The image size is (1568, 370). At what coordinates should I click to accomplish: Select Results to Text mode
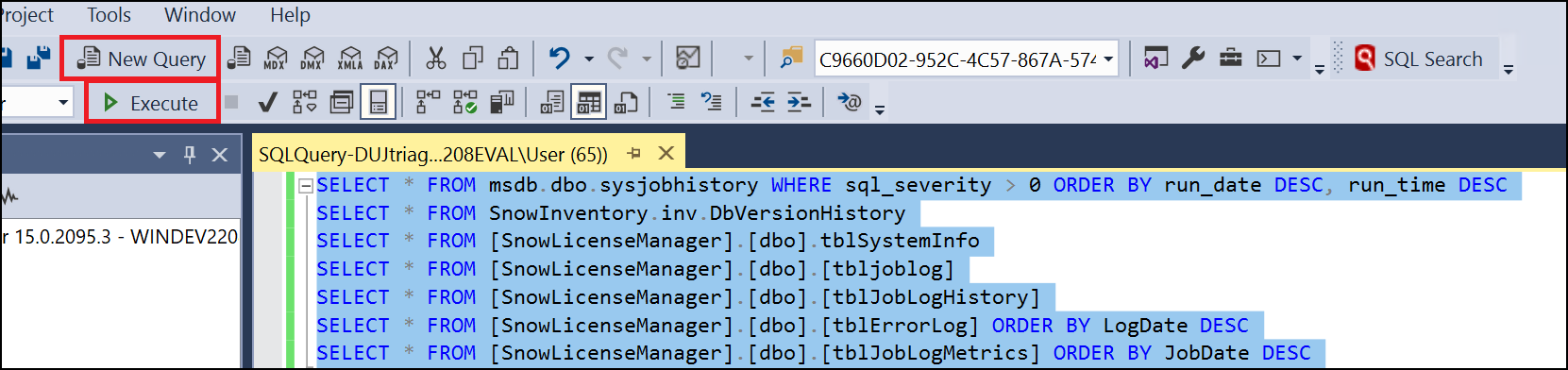point(552,102)
